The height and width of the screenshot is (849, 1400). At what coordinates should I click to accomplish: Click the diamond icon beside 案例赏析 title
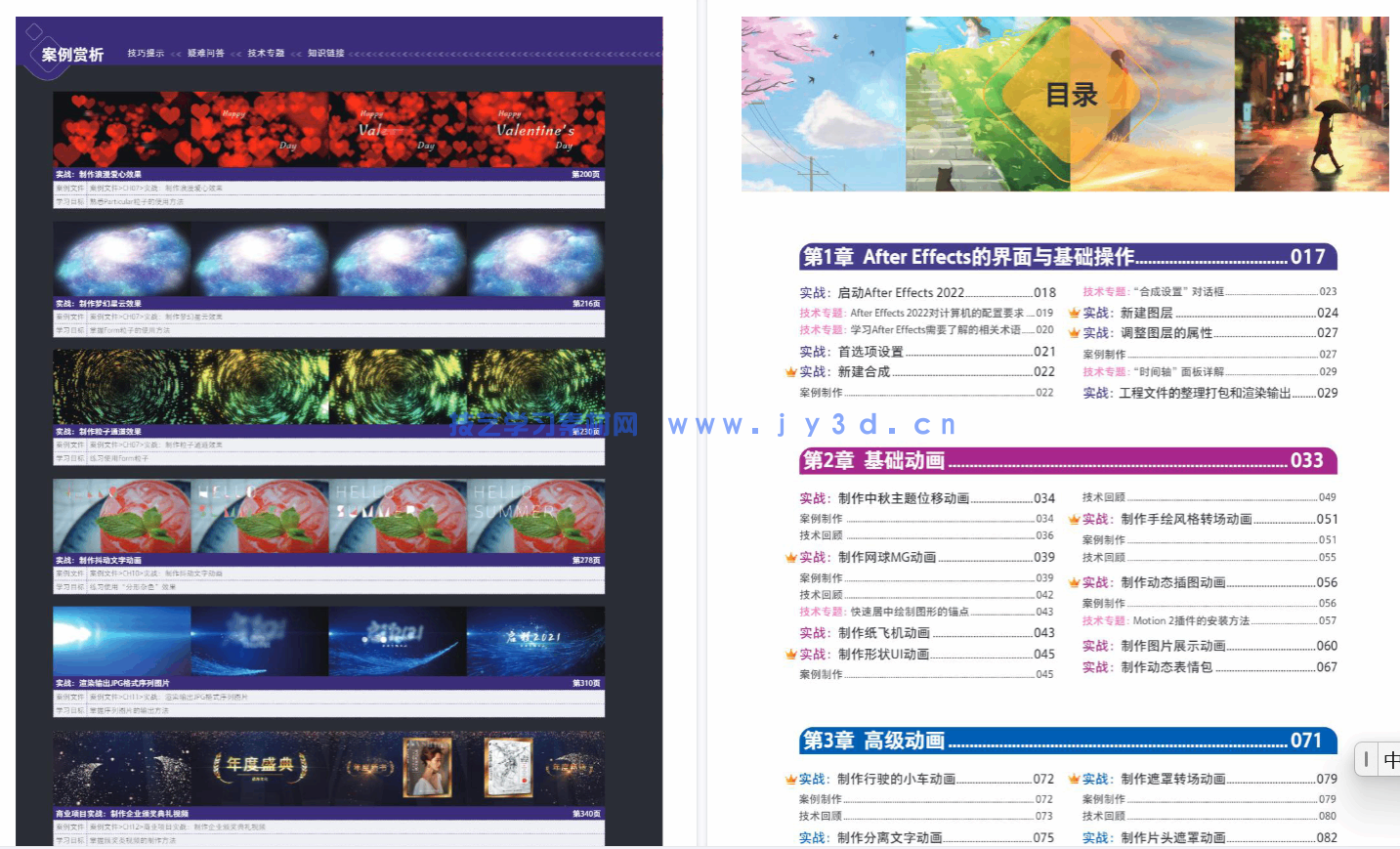pos(32,32)
